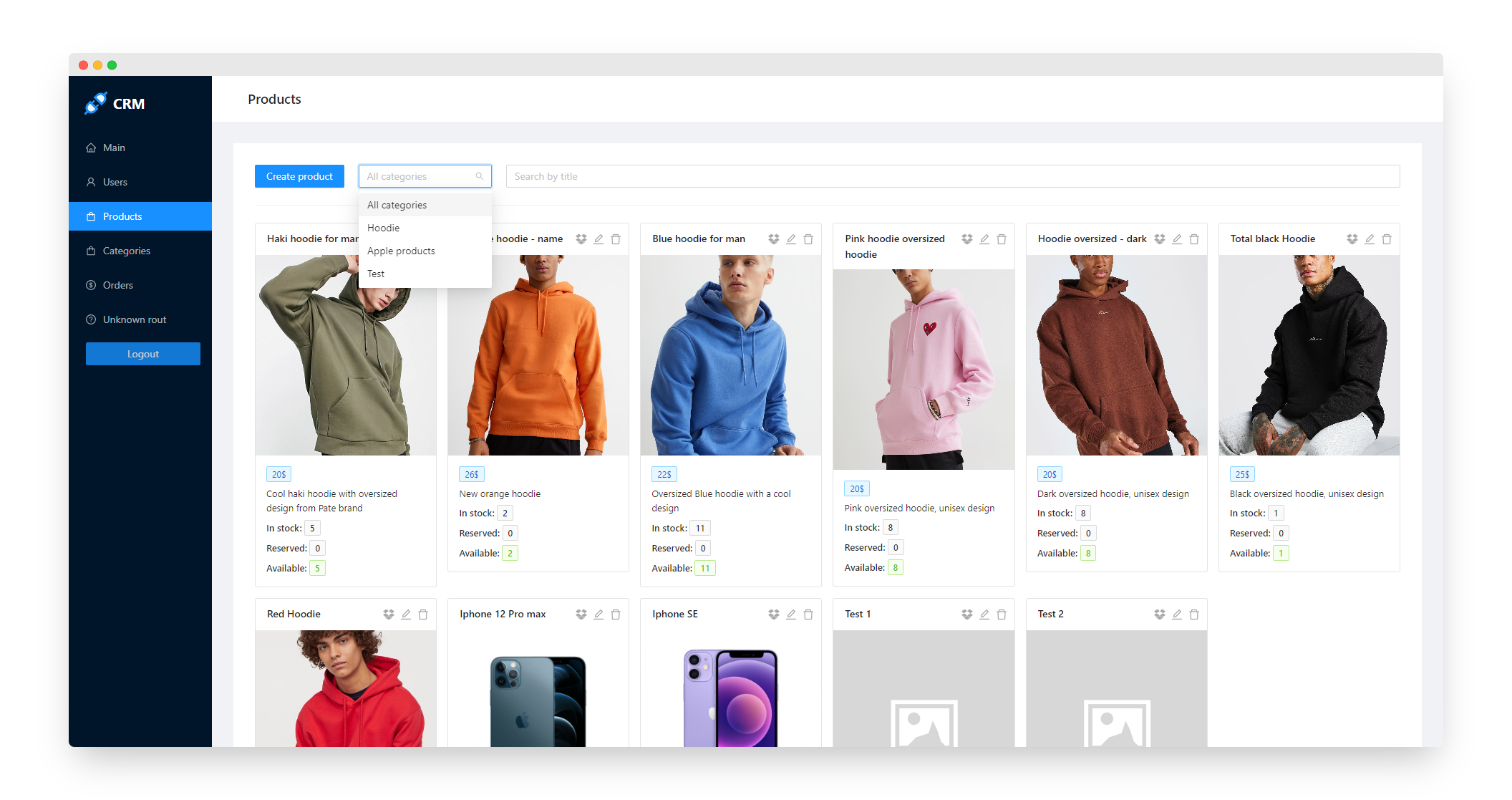Pick the Test category option

pos(376,274)
